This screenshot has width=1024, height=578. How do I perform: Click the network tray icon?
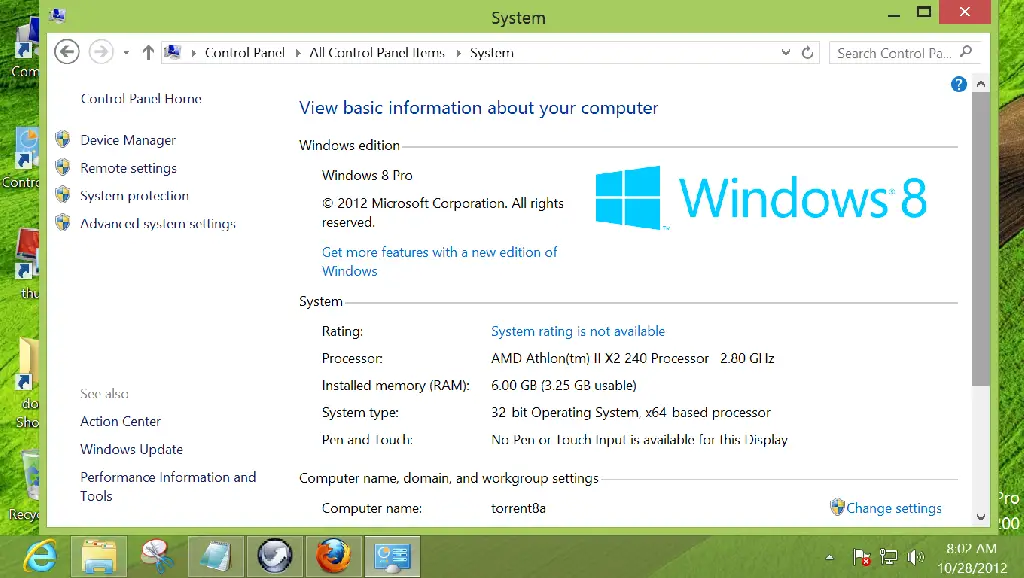tap(888, 557)
